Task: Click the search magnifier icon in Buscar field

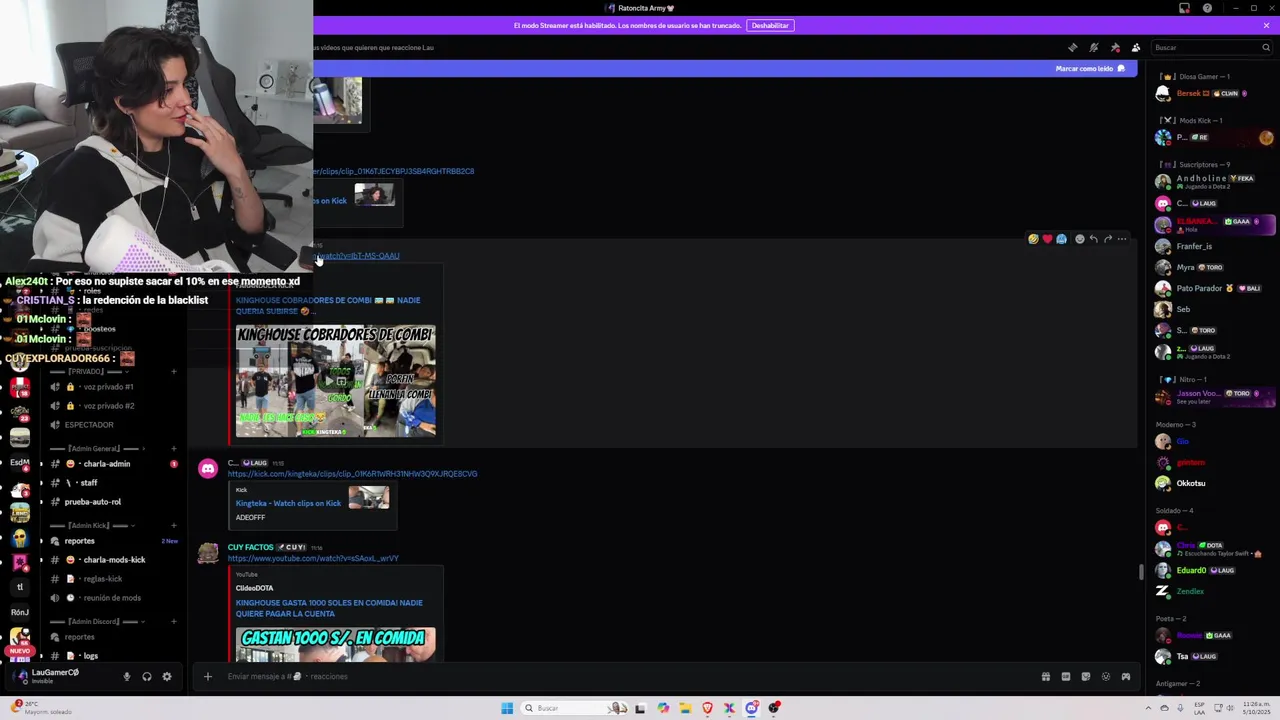Action: pos(1266,47)
